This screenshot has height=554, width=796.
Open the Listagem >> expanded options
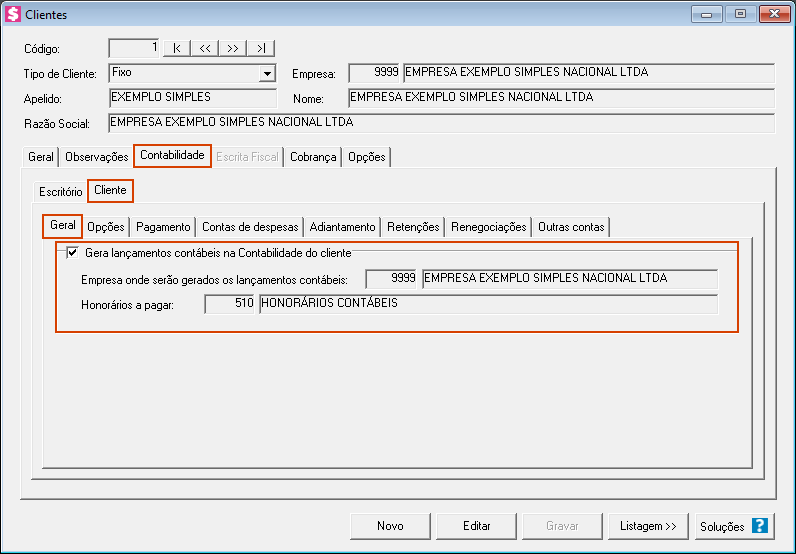[x=648, y=526]
